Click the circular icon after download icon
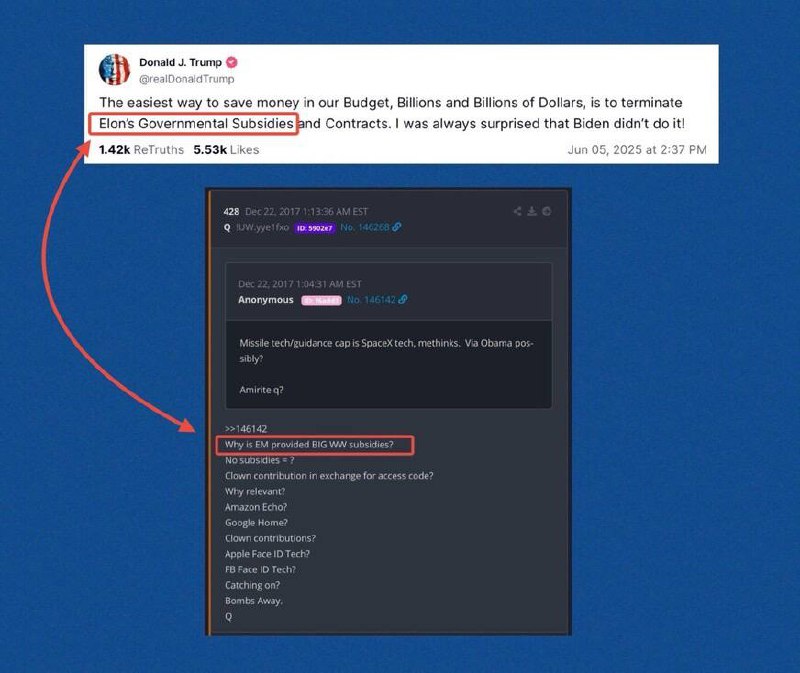Image resolution: width=800 pixels, height=673 pixels. (x=546, y=211)
